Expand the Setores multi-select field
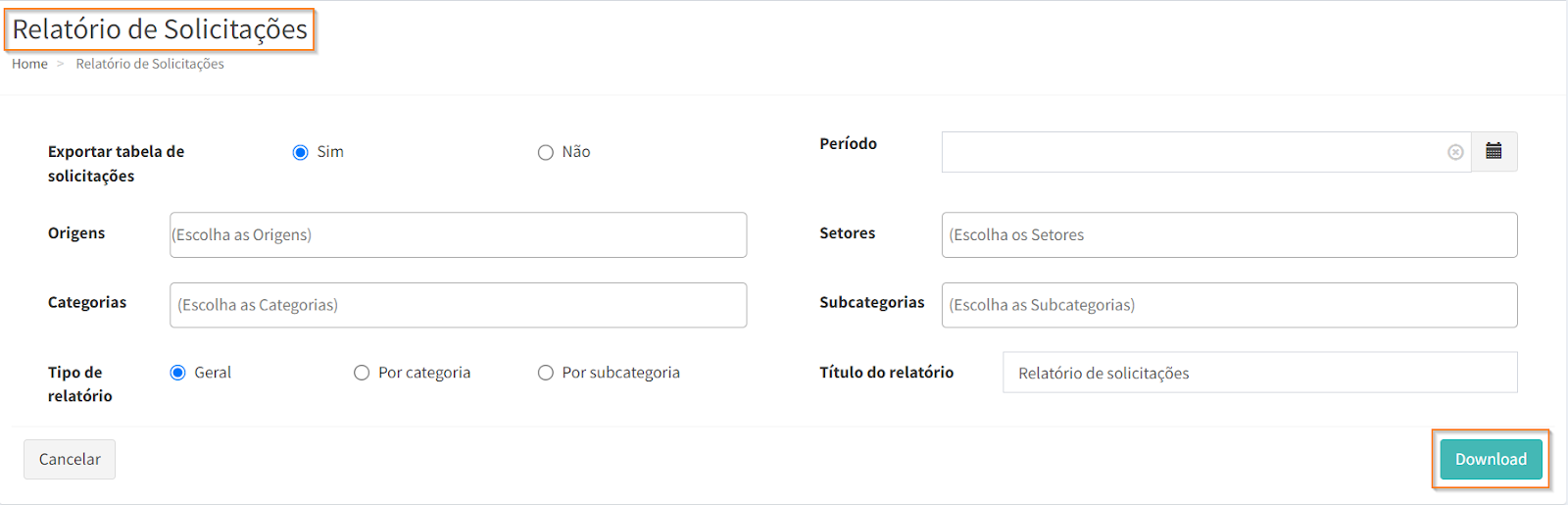 pyautogui.click(x=1229, y=235)
